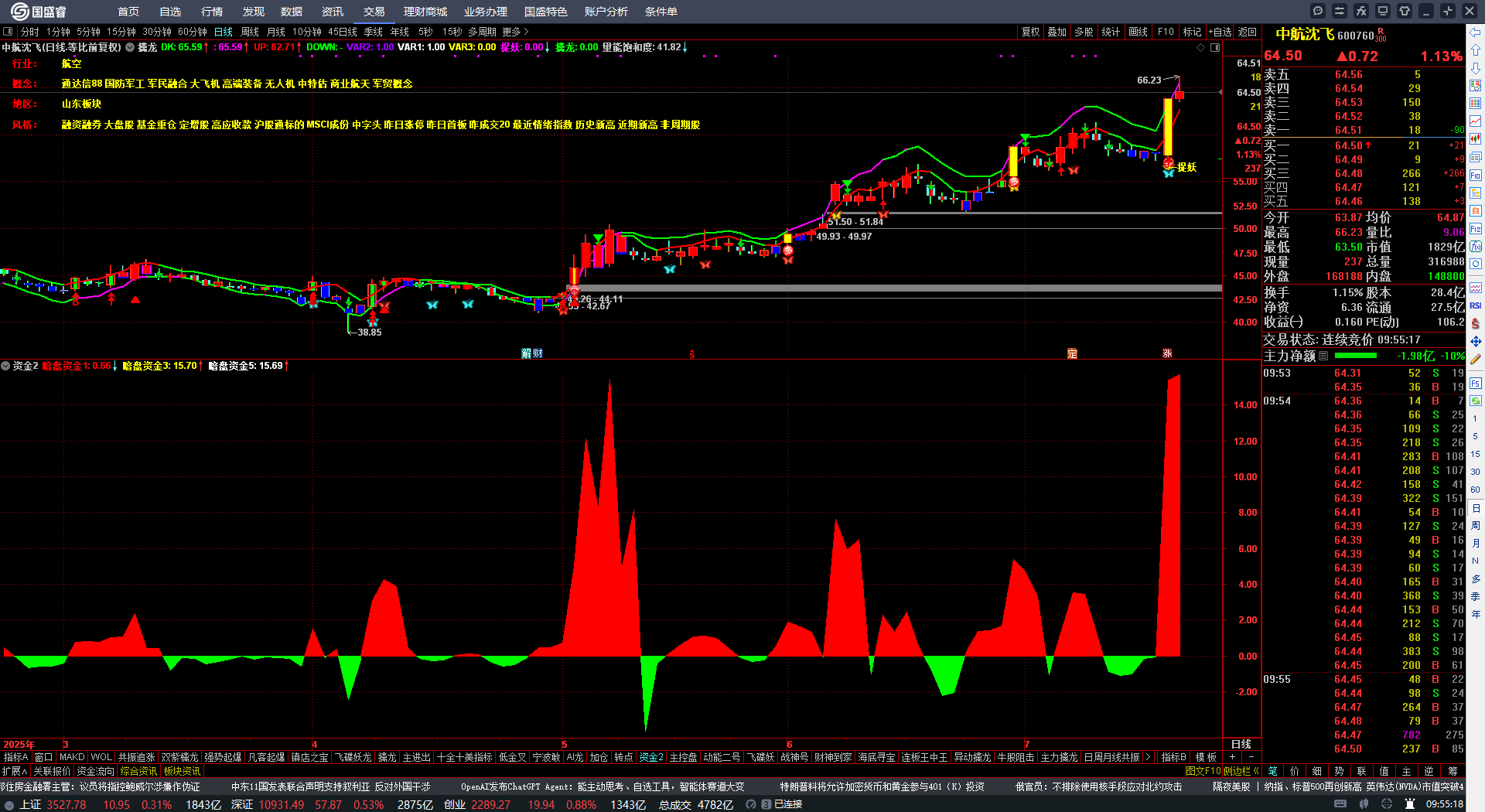The width and height of the screenshot is (1485, 812).
Task: Open the candlestick chart icon in sidebar
Action: pos(1476,139)
